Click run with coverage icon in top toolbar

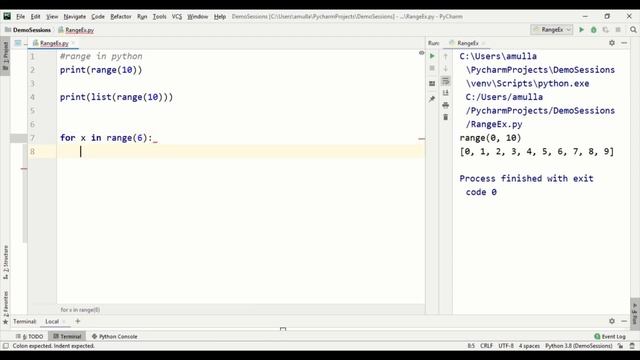[x=606, y=30]
